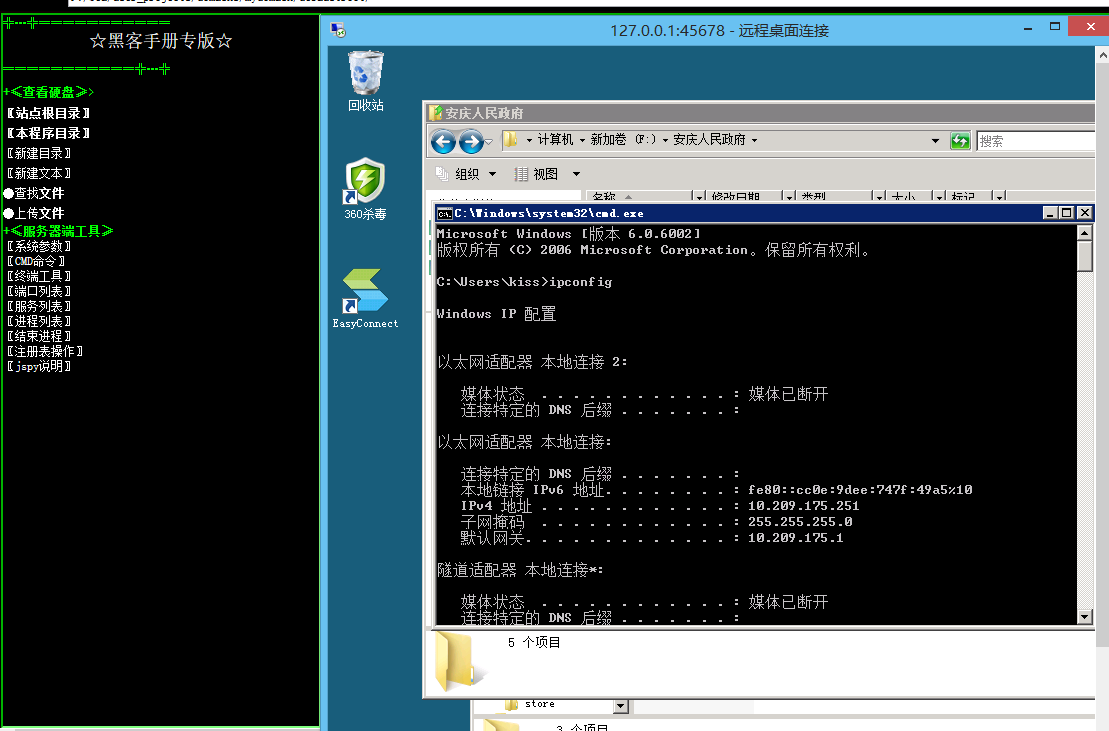This screenshot has width=1109, height=731.
Task: Expand the address bar history dropdown
Action: [x=935, y=141]
